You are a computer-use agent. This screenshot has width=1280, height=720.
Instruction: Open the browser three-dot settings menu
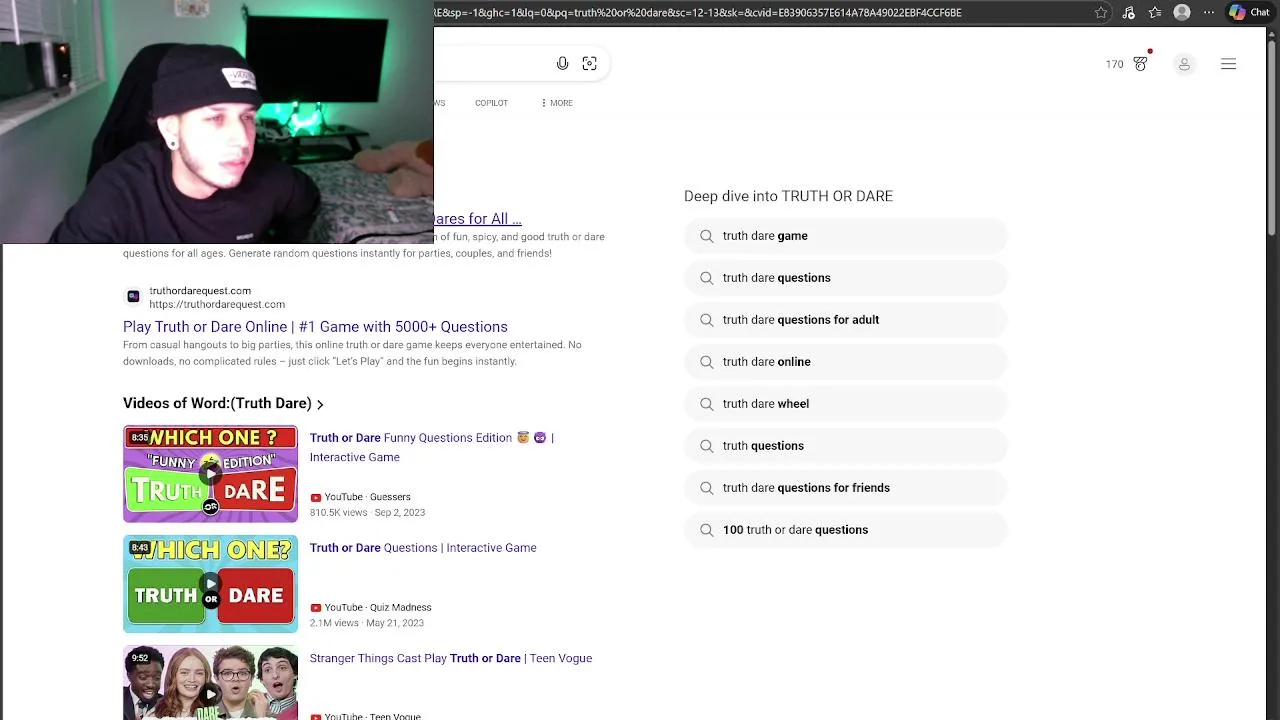(1209, 12)
